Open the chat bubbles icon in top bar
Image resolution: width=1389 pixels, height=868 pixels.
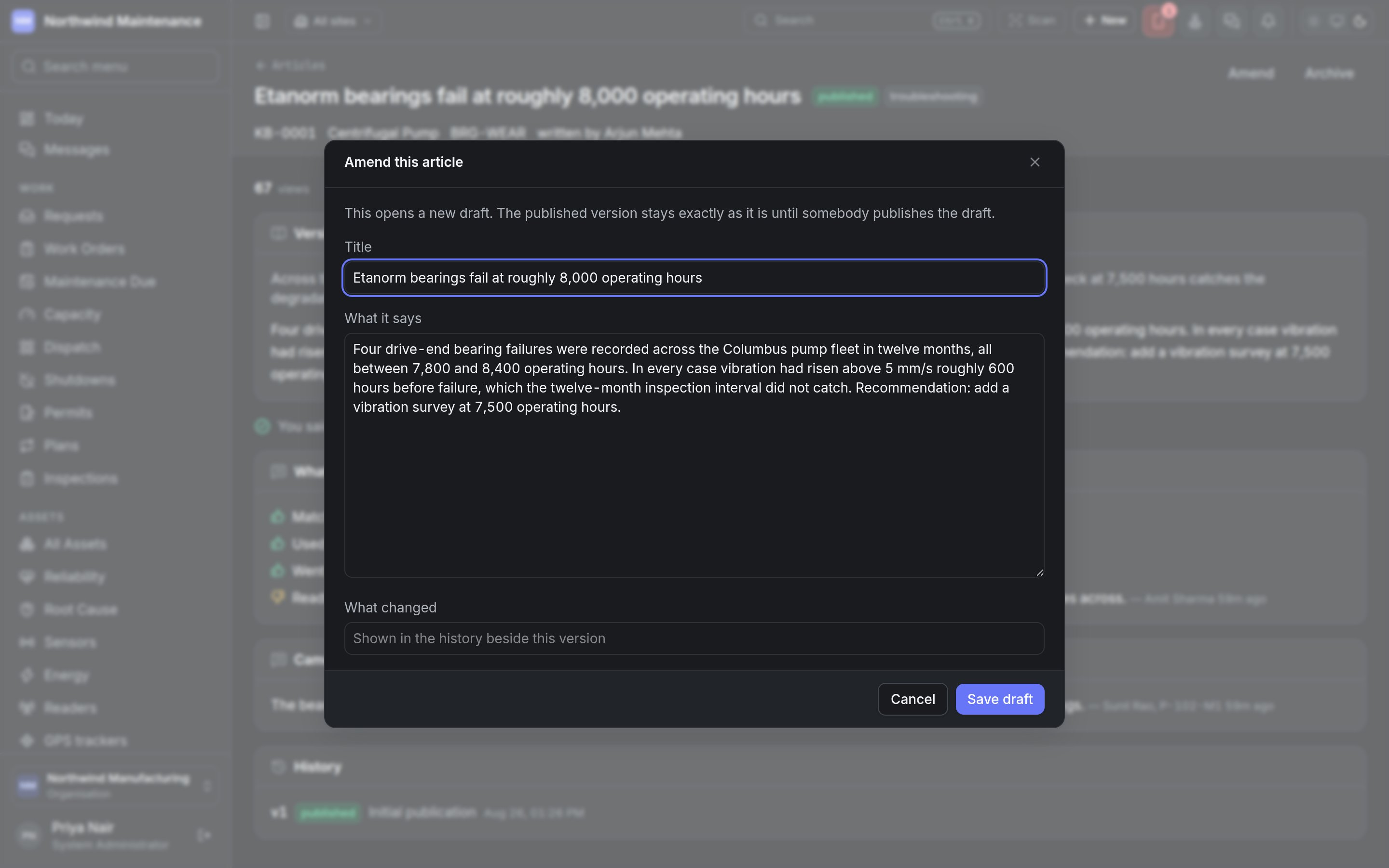1231,21
